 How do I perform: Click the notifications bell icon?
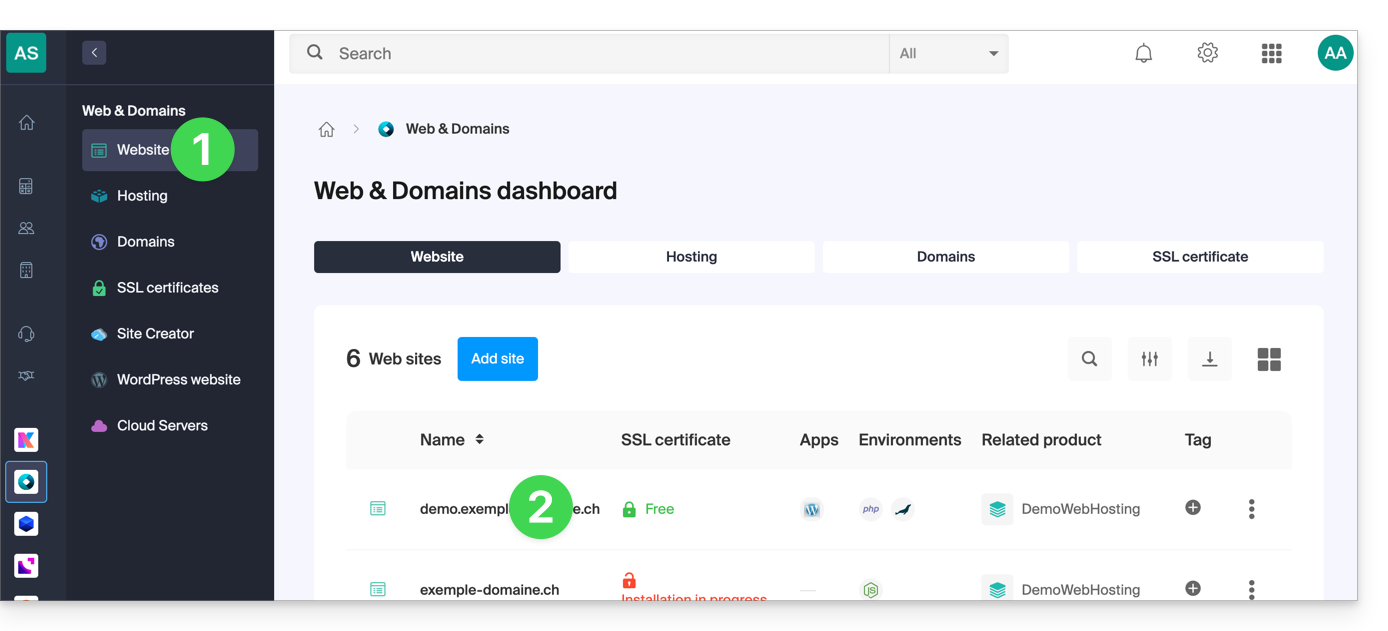pos(1143,54)
